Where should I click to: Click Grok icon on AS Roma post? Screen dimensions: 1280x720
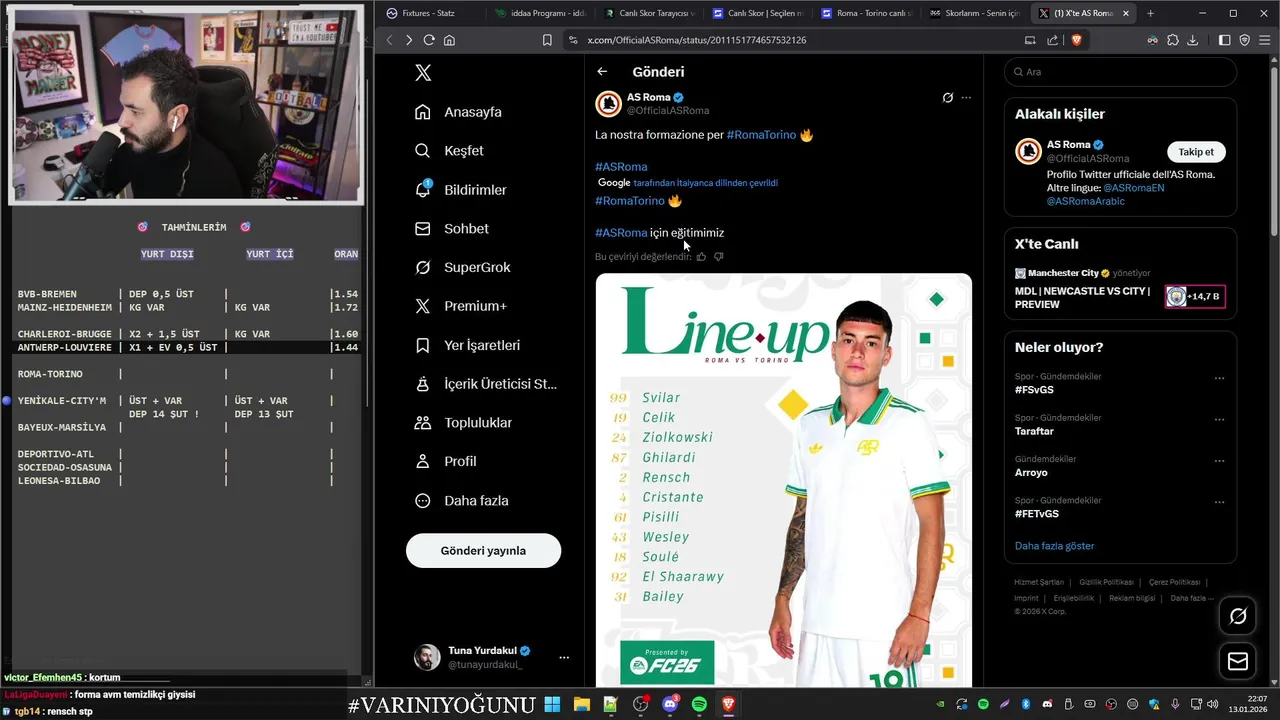(x=948, y=98)
